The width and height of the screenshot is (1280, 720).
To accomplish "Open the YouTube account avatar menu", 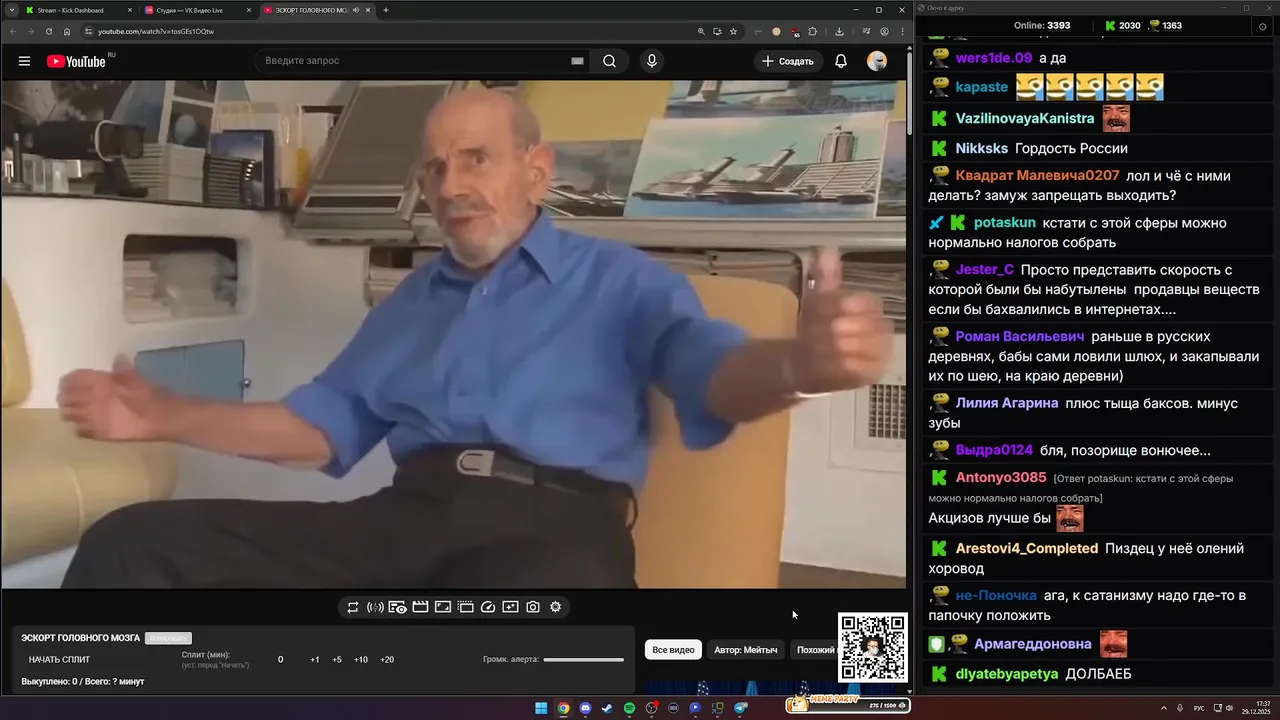I will 877,61.
